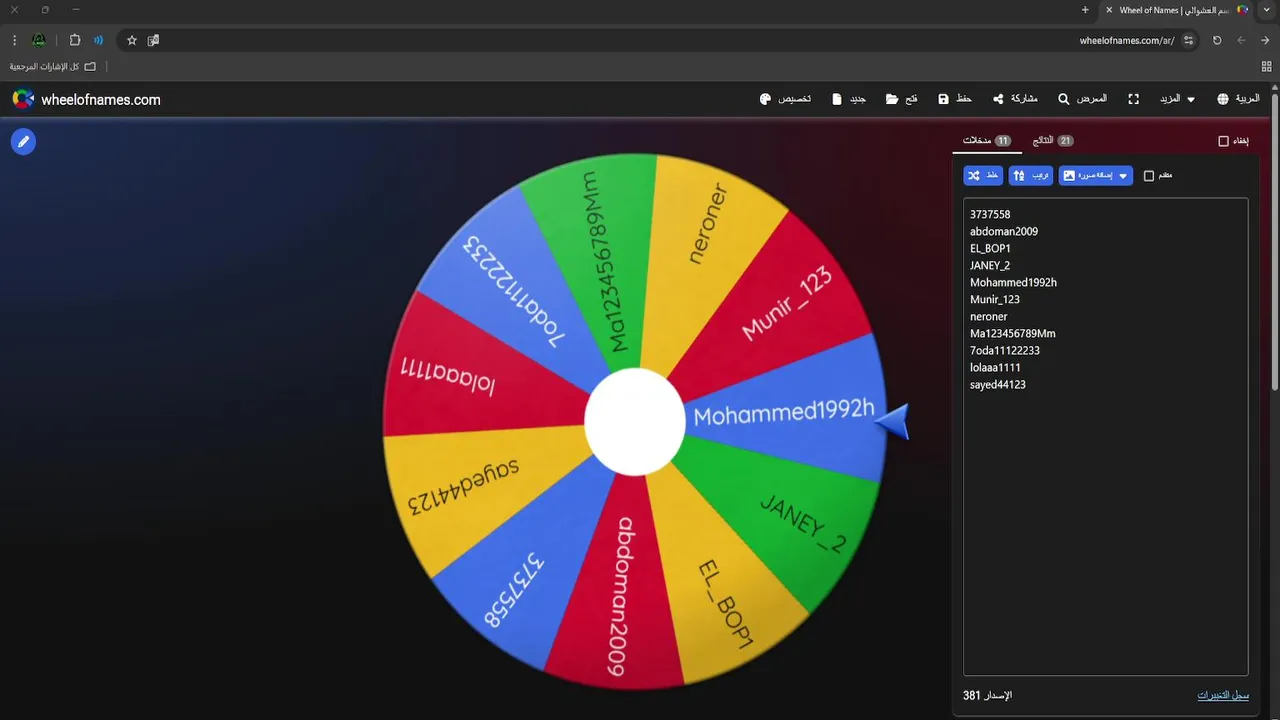The image size is (1280, 720).
Task: Click the page vertical scrollbar
Action: 1275,242
